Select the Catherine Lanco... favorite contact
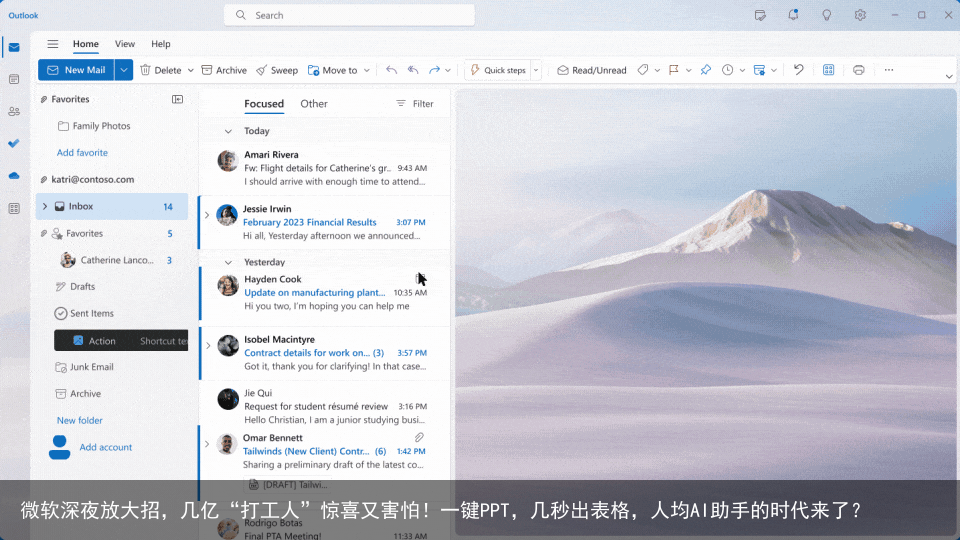This screenshot has width=960, height=540. pos(116,260)
